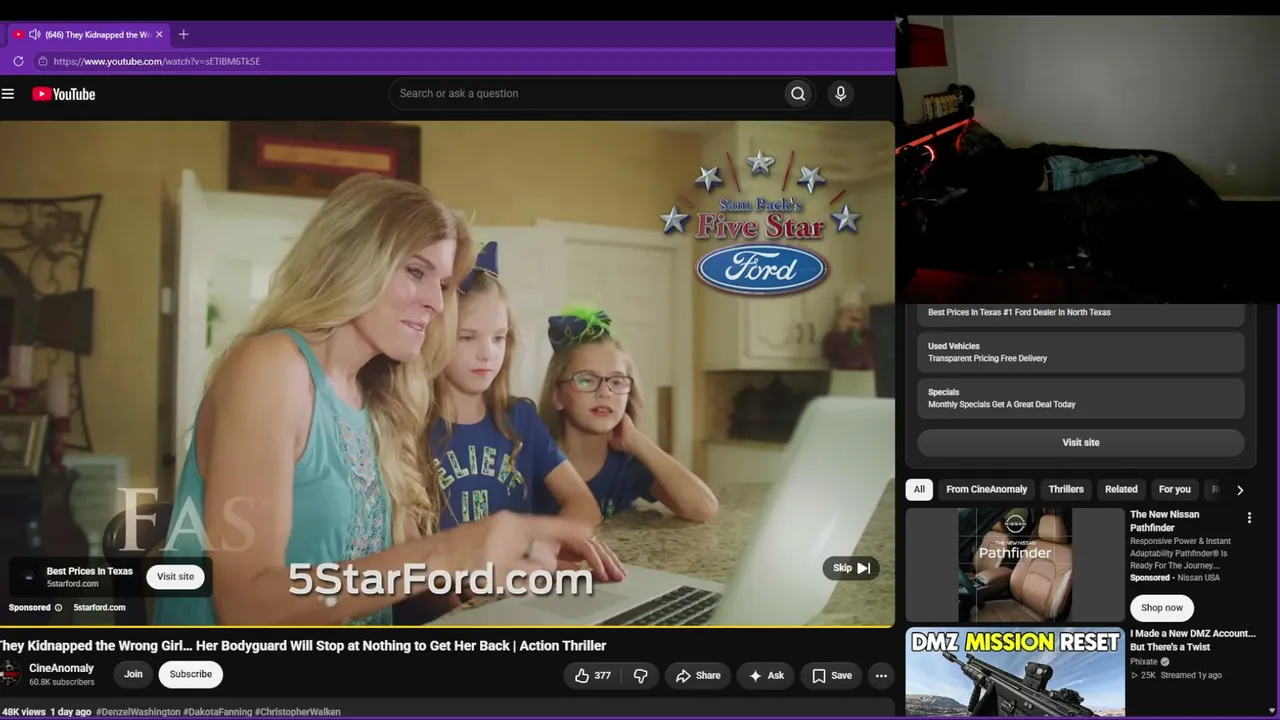The width and height of the screenshot is (1280, 720).
Task: Open the Nissan ad options menu
Action: (1249, 517)
